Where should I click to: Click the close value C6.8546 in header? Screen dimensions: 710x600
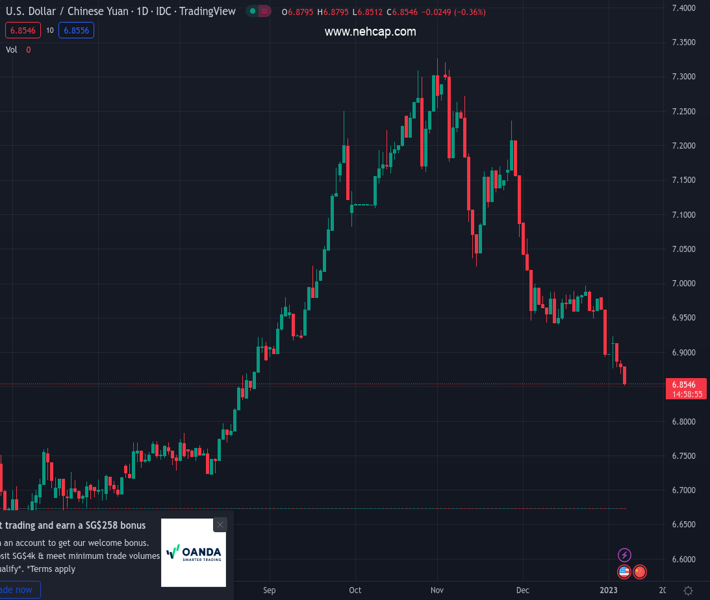tap(402, 12)
